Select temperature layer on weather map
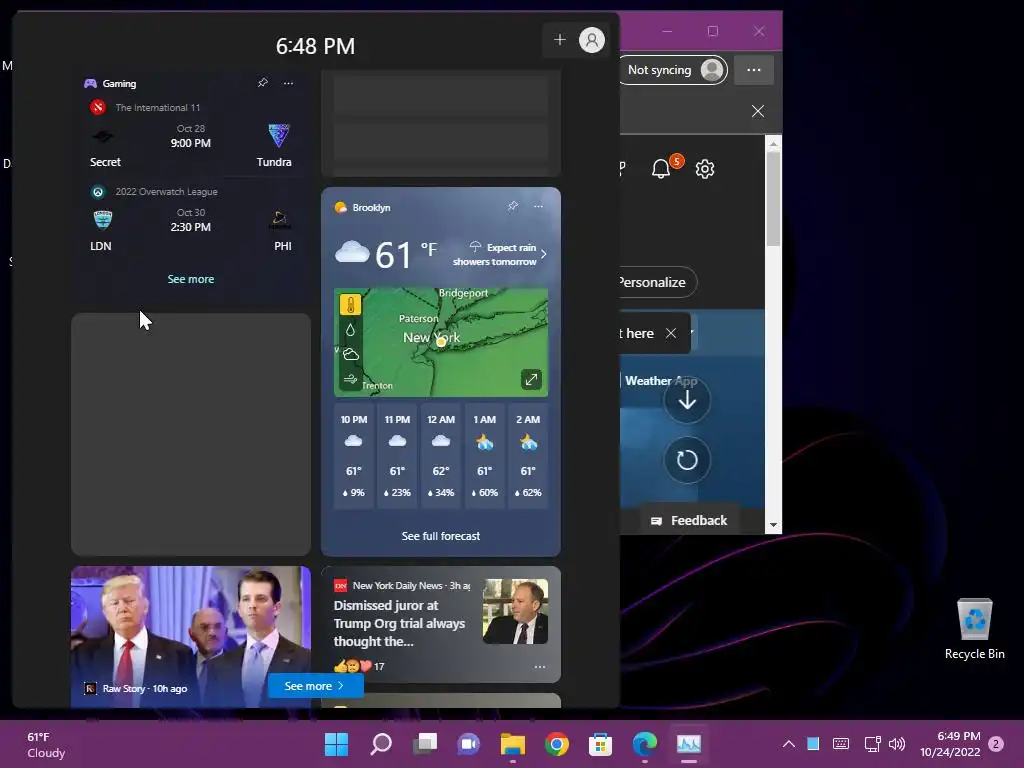The image size is (1024, 768). tap(350, 305)
